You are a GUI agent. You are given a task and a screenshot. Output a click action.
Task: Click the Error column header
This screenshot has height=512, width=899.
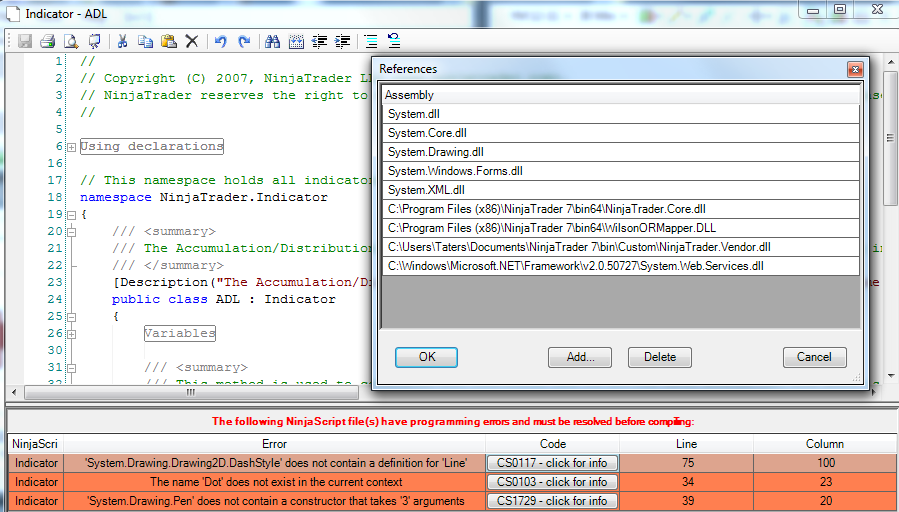pos(274,444)
